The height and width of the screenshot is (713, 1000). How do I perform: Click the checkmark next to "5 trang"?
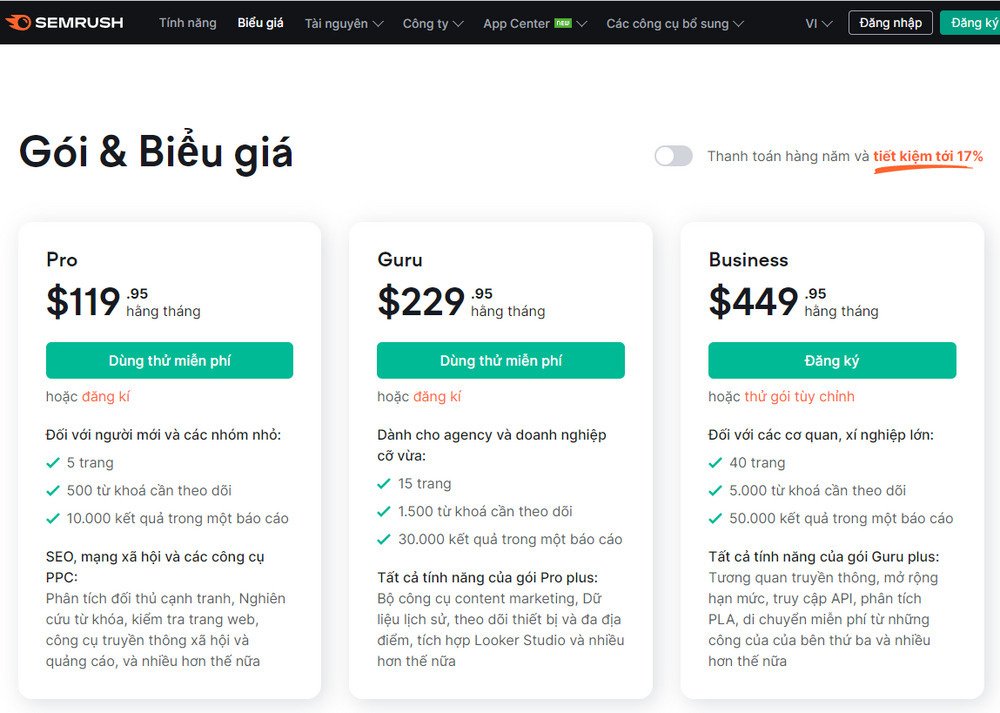point(54,462)
